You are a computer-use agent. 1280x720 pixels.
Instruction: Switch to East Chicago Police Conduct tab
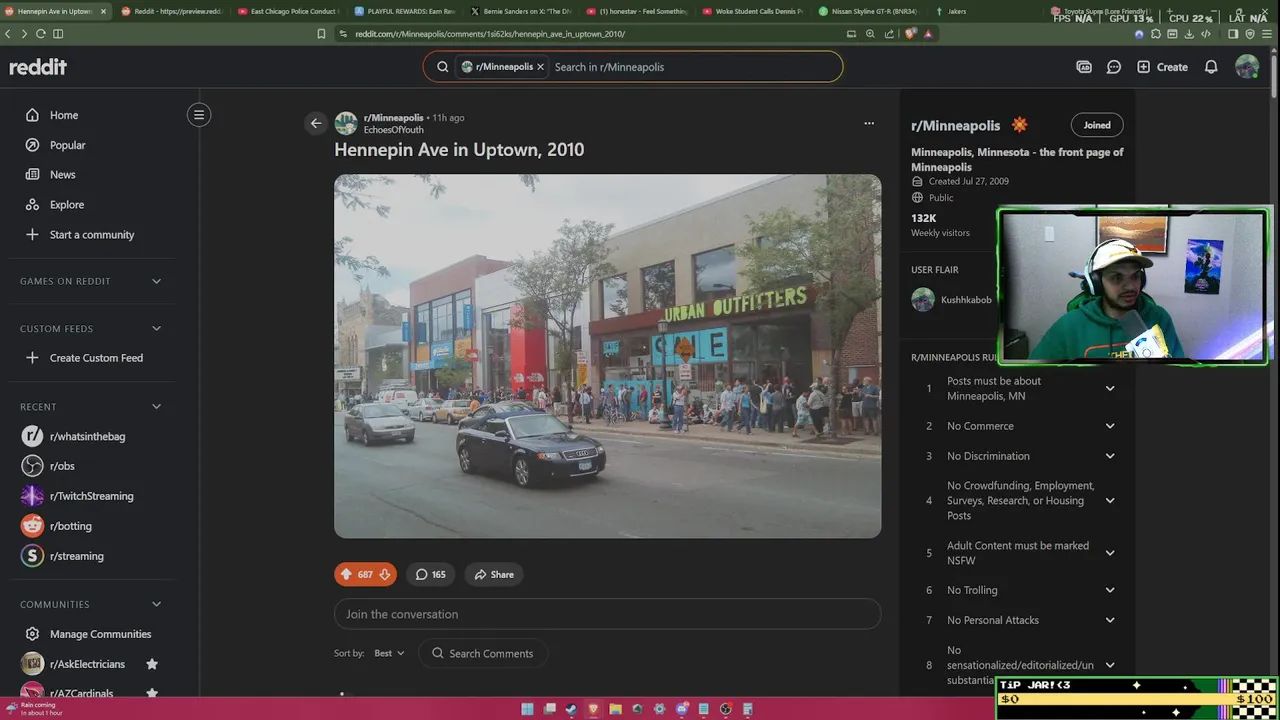287,11
